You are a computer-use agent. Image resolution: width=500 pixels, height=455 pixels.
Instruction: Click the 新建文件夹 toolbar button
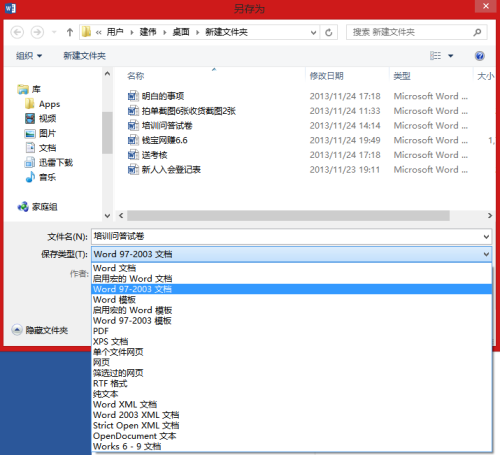coord(85,56)
